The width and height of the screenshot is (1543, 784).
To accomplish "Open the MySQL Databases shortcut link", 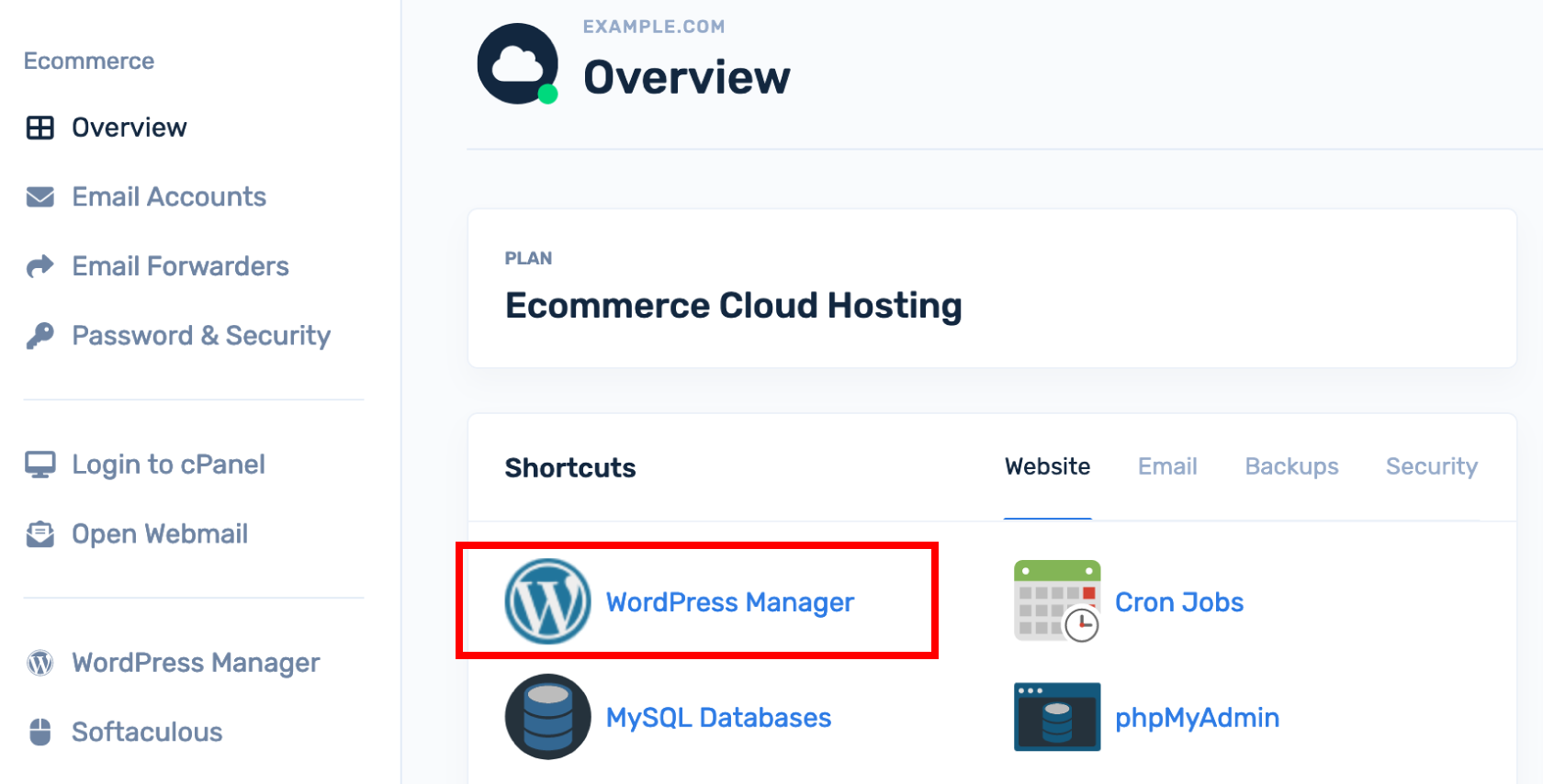I will point(719,718).
